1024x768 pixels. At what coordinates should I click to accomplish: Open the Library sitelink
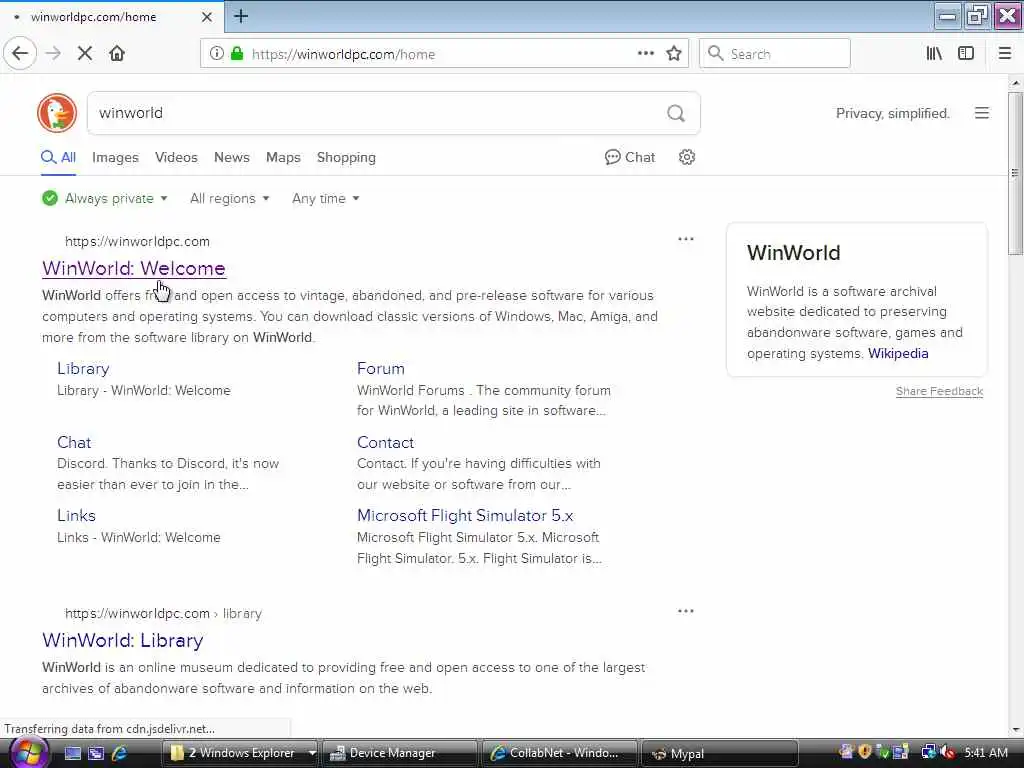point(83,368)
